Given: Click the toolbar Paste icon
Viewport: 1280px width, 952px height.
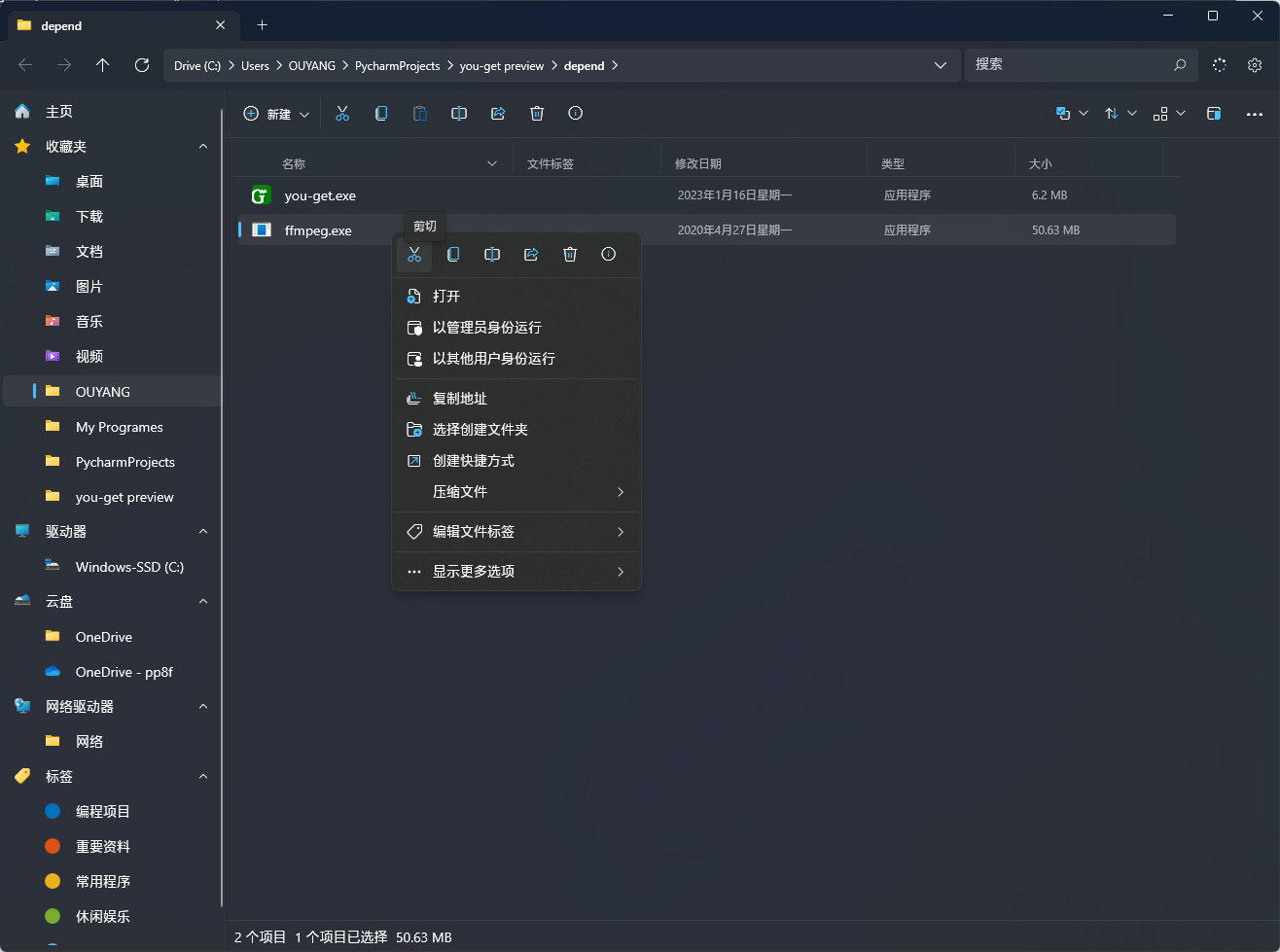Looking at the screenshot, I should pos(420,114).
